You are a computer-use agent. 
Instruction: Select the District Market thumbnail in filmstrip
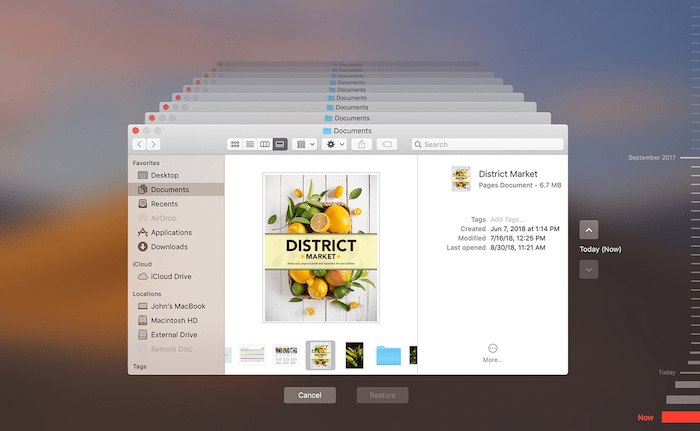(x=320, y=355)
